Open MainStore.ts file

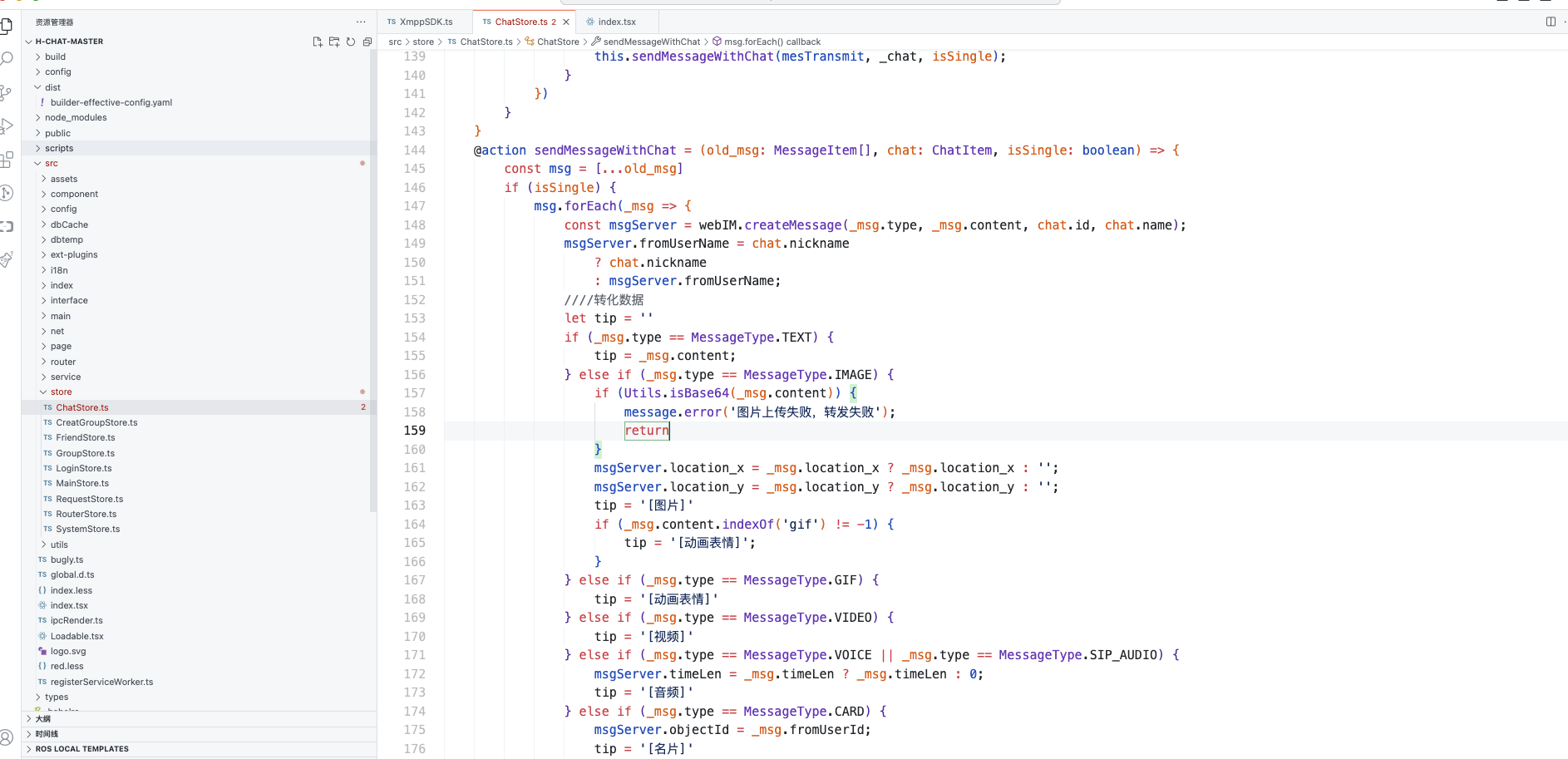coord(200,483)
